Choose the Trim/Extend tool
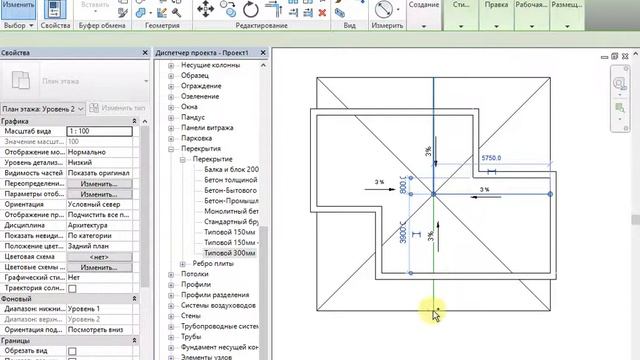640x360 pixels. pos(273,9)
